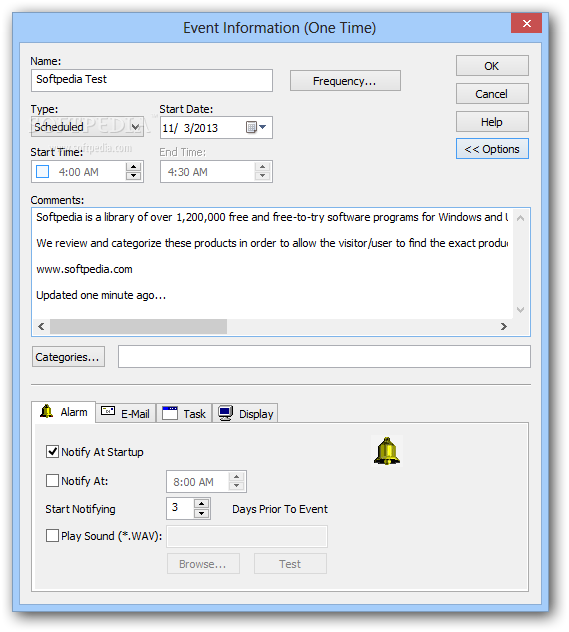
Task: Click the envelope icon on E-Mail tab
Action: 108,411
